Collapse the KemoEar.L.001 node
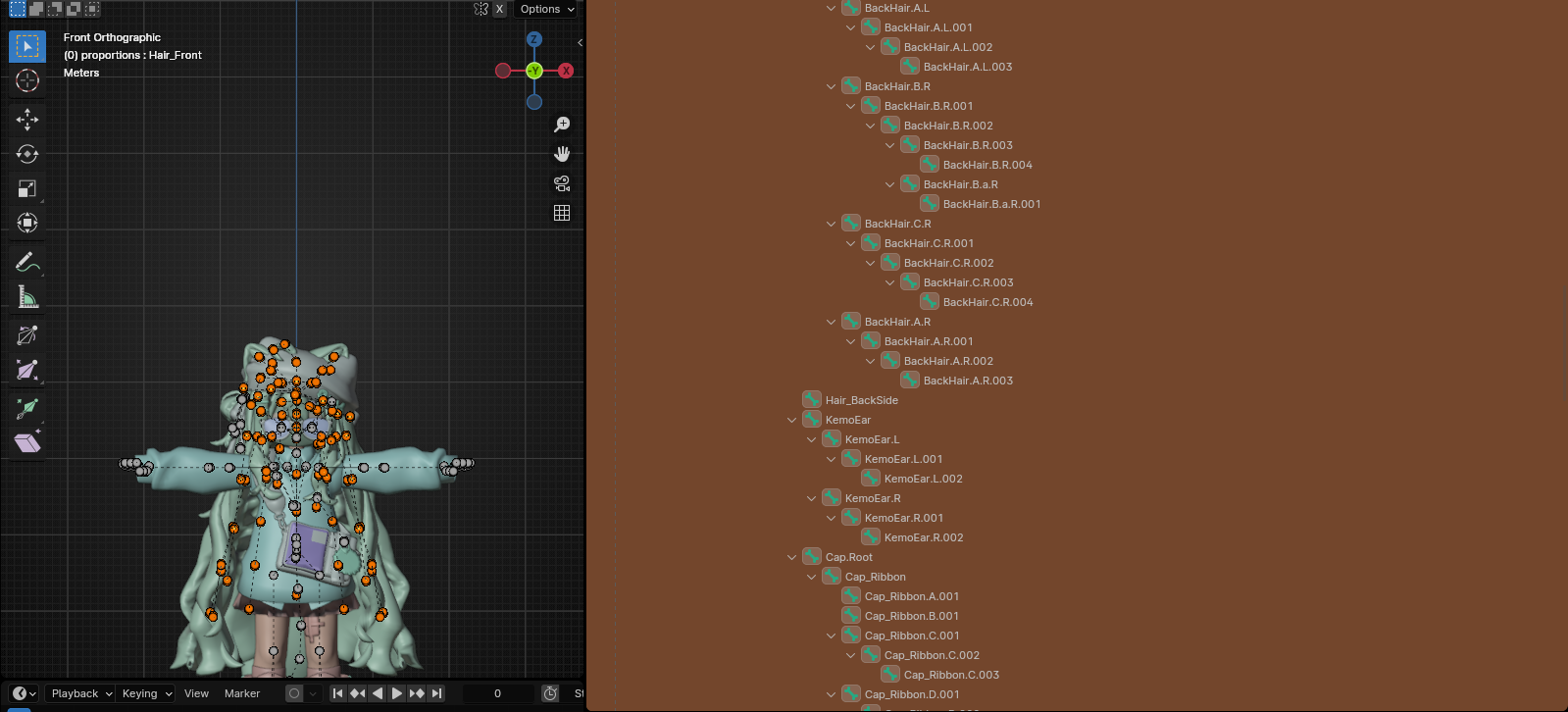Screen dimensions: 1568x712 pos(832,459)
